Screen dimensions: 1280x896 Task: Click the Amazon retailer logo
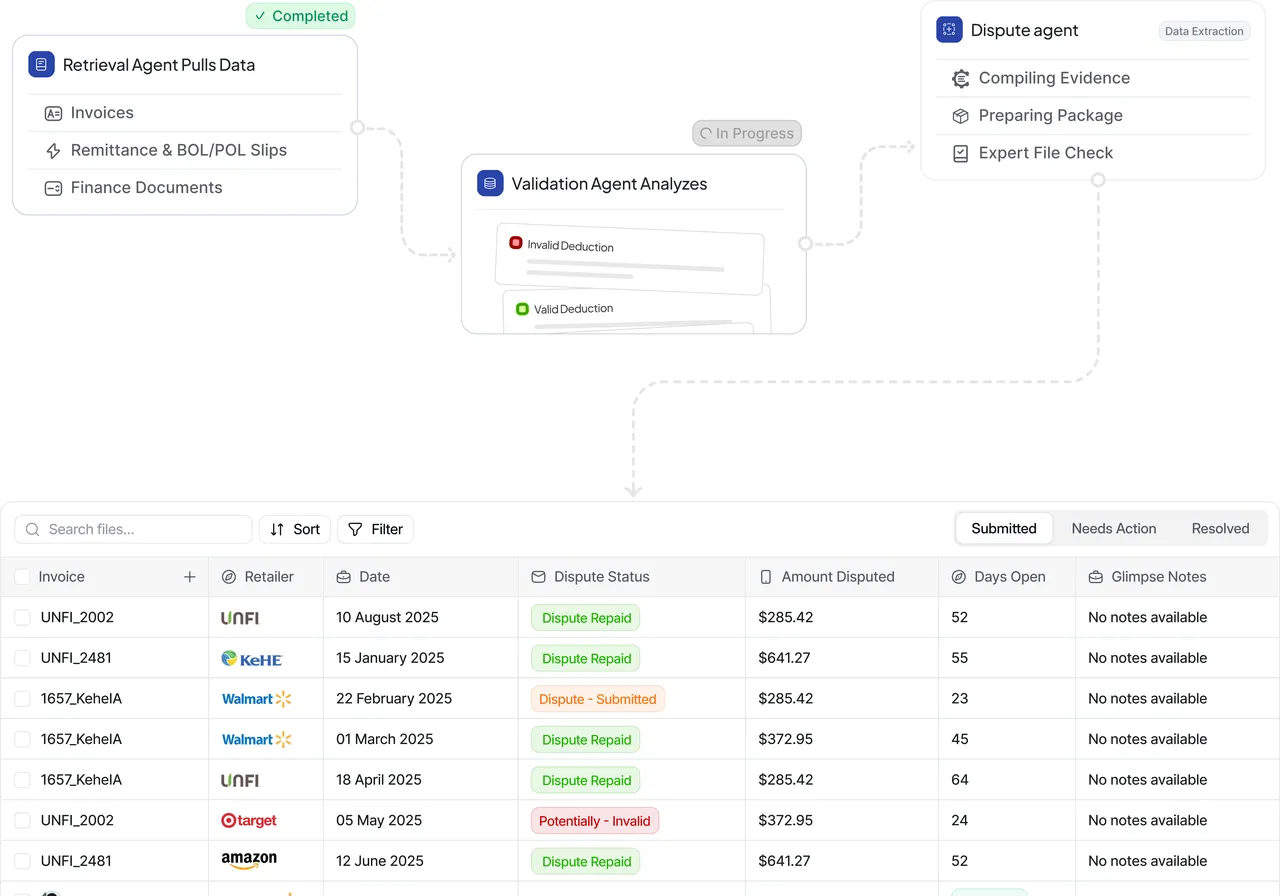[249, 860]
